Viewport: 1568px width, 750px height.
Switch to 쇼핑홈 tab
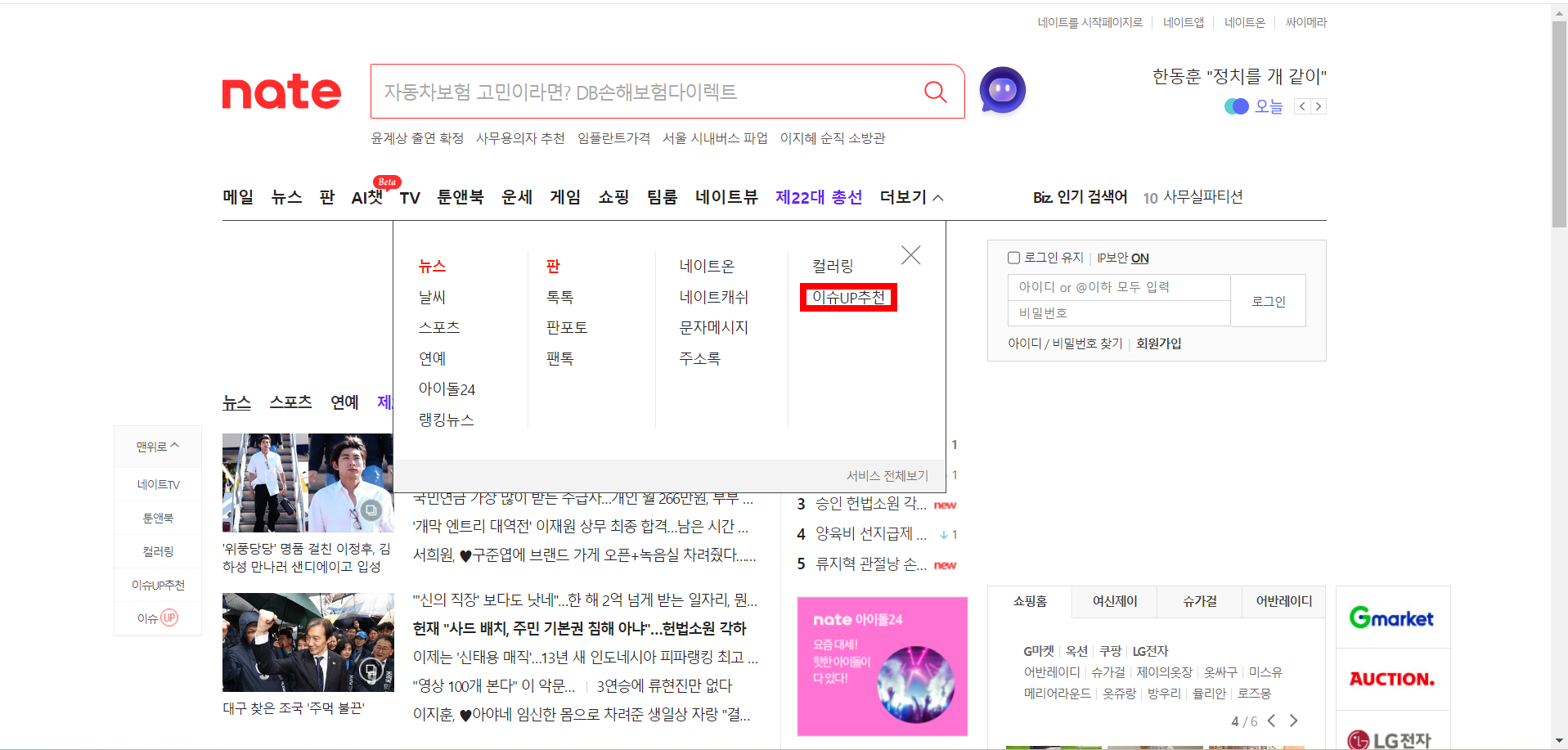[x=1030, y=601]
